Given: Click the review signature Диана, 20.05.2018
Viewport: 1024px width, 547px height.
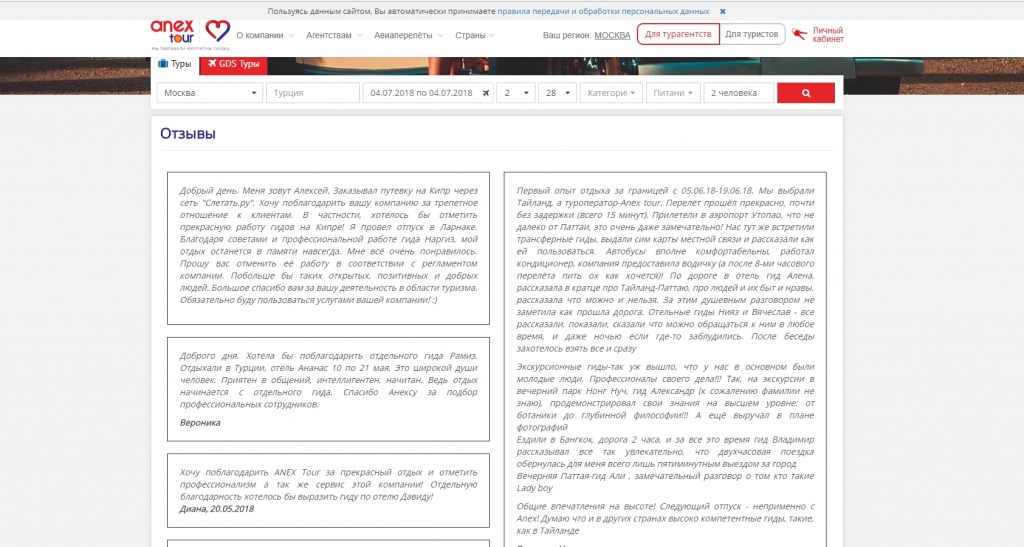Looking at the screenshot, I should tap(217, 508).
